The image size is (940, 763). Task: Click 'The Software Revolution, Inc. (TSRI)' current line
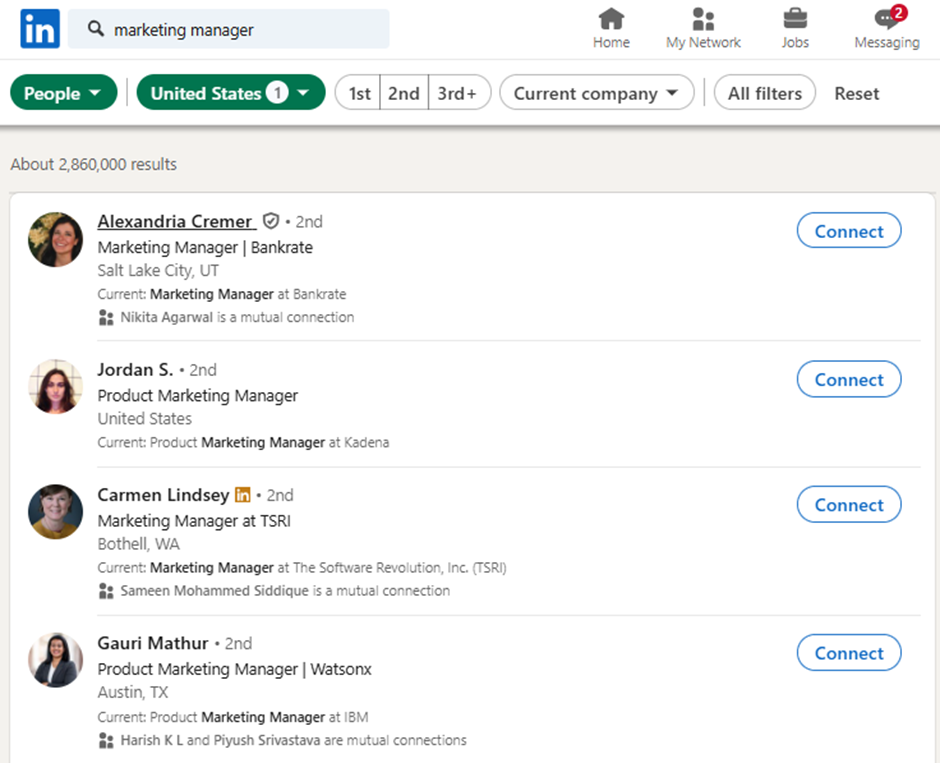coord(302,568)
